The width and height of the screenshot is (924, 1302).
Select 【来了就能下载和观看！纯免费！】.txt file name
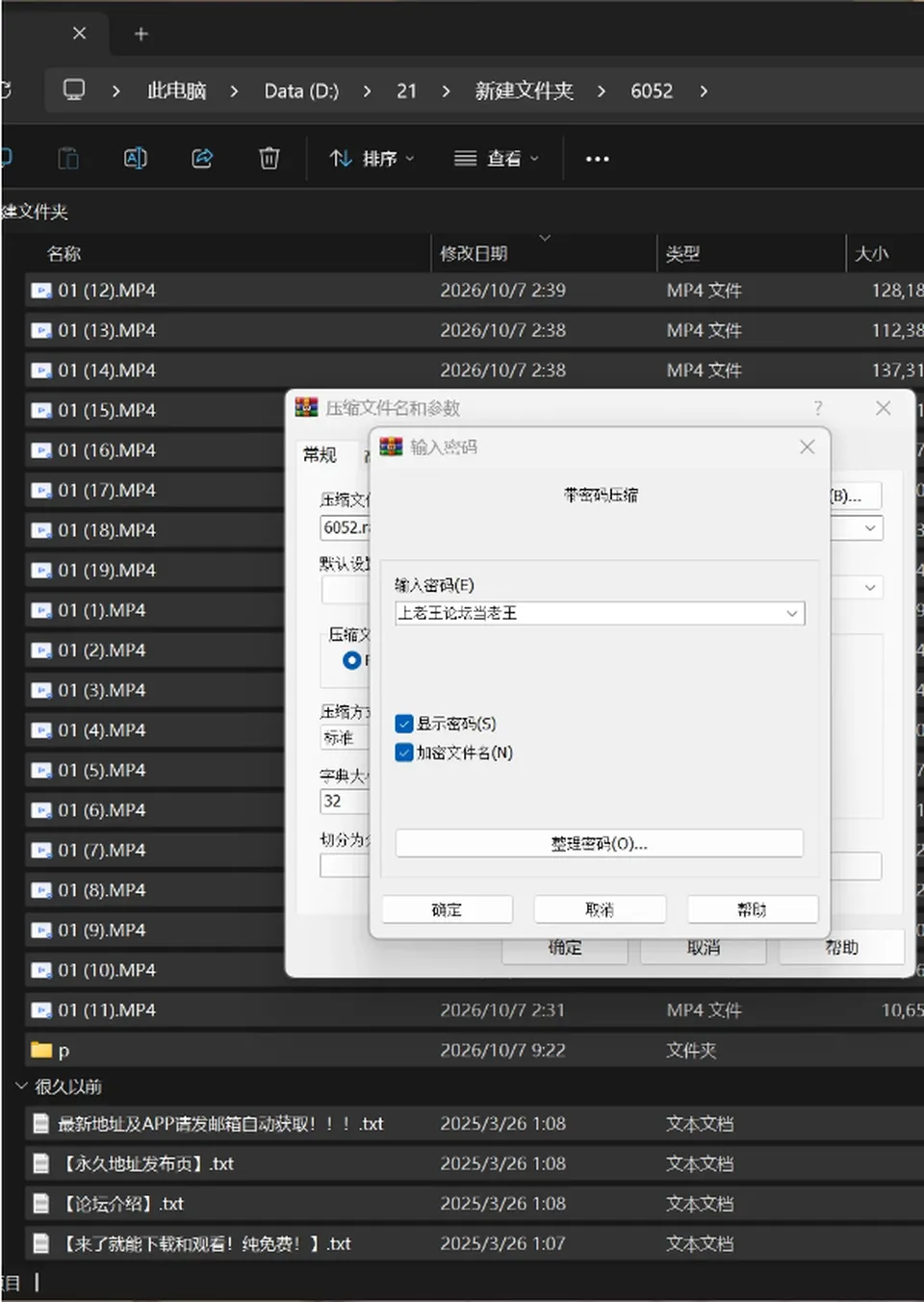[x=206, y=1244]
